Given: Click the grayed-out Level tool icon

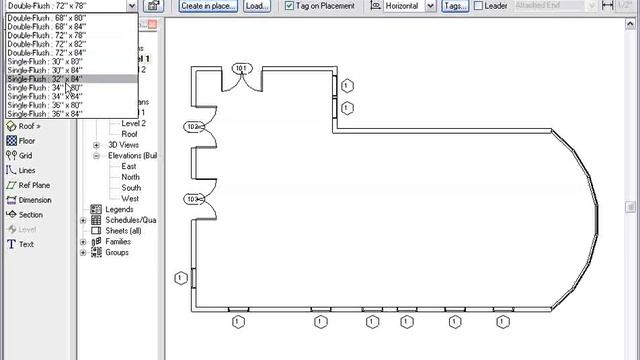Looking at the screenshot, I should pyautogui.click(x=11, y=229).
